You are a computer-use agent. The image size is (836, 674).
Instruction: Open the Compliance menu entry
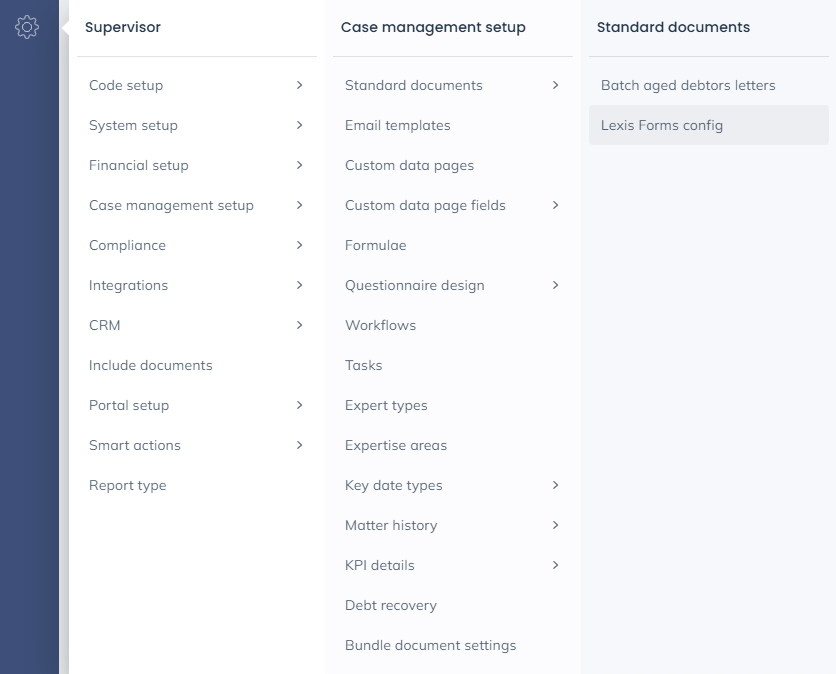coord(127,245)
